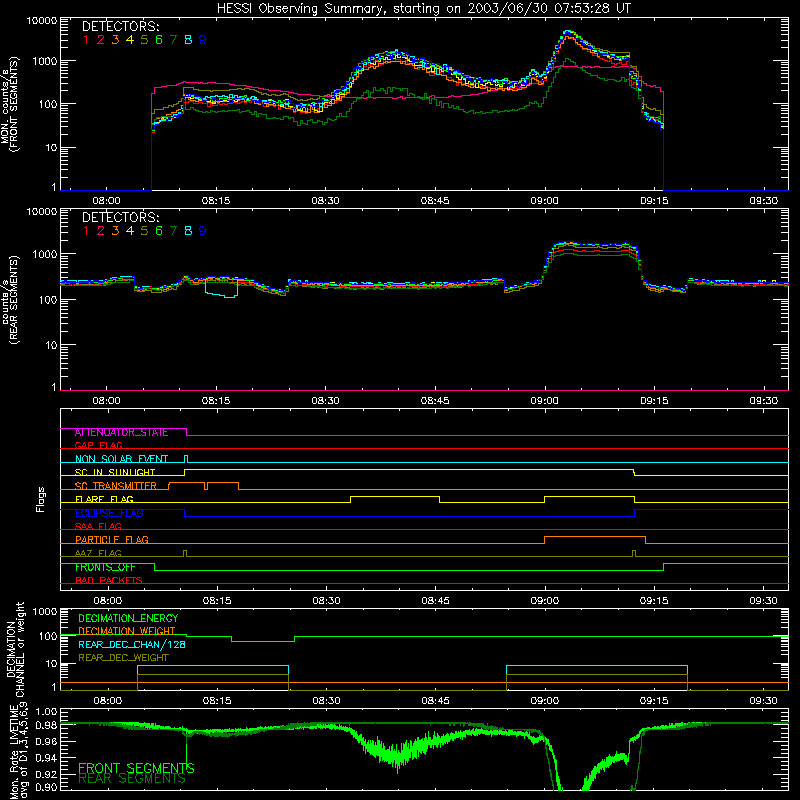Click the 0.90 livetime axis tick label
The height and width of the screenshot is (800, 800).
[46, 787]
